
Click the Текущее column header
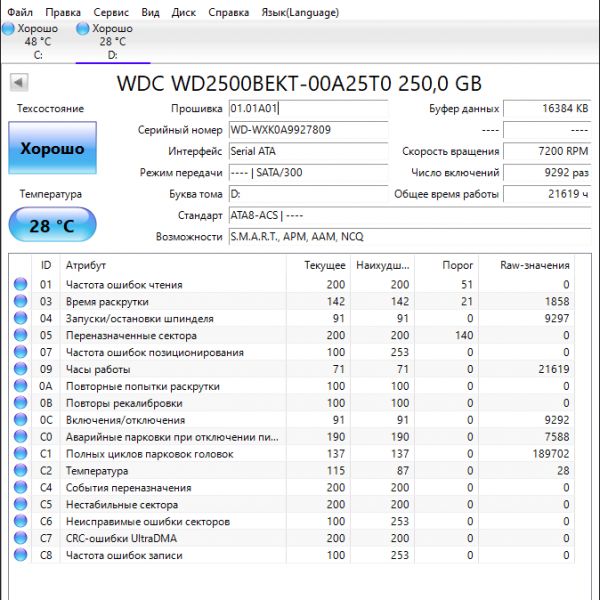pyautogui.click(x=318, y=265)
